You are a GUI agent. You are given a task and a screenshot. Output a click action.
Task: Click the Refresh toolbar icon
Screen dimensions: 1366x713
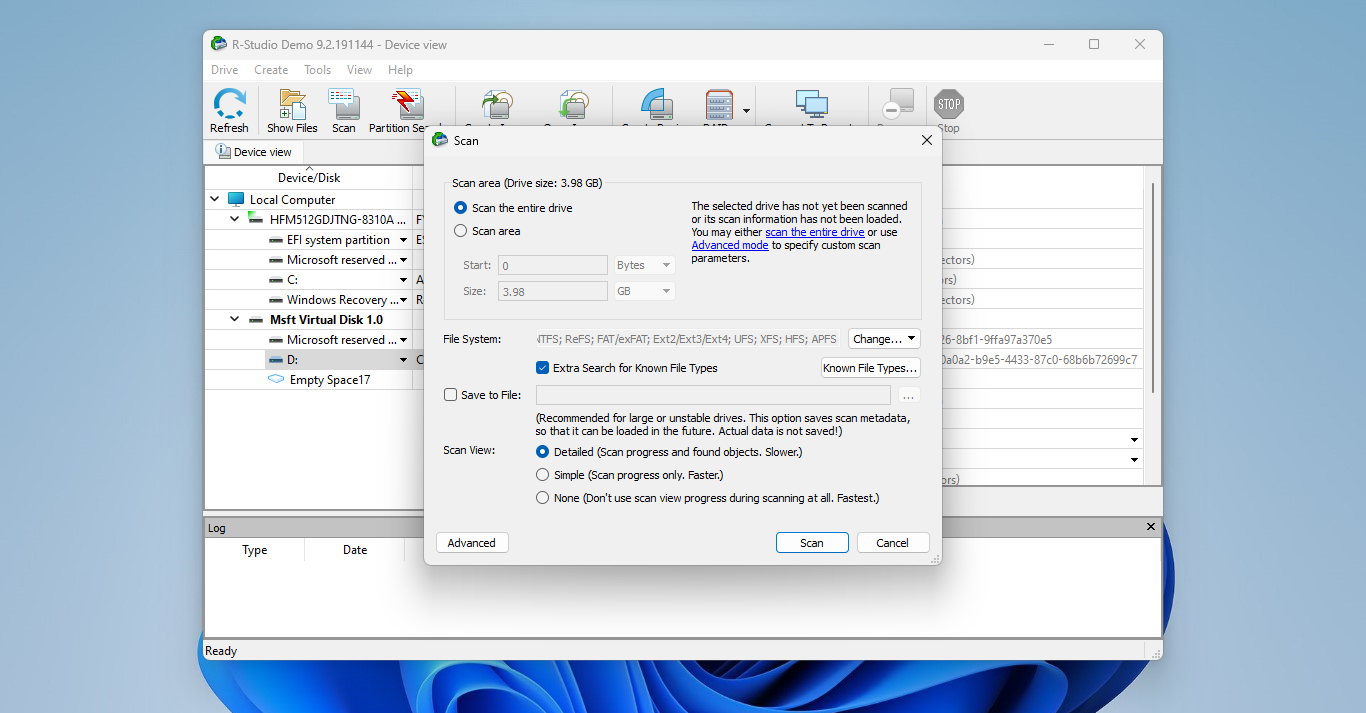click(x=229, y=104)
